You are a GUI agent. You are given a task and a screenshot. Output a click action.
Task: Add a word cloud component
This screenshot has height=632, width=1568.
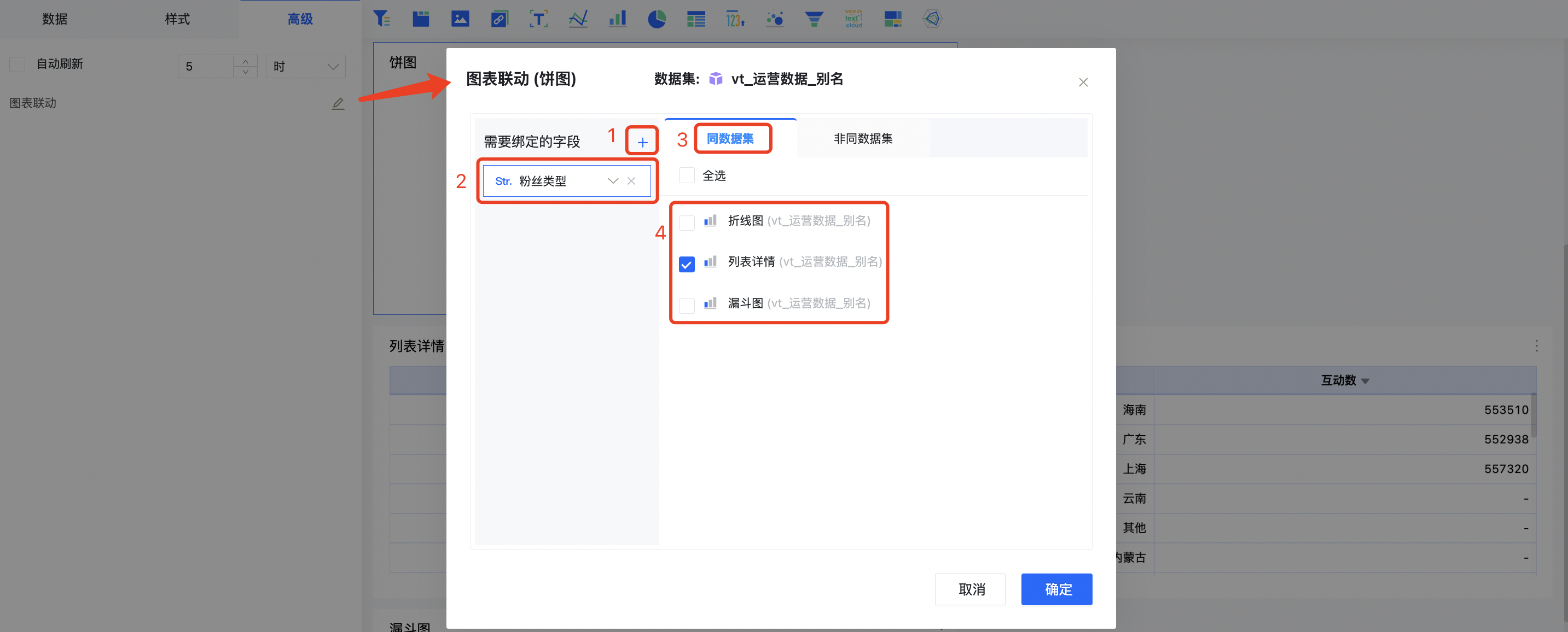(853, 19)
